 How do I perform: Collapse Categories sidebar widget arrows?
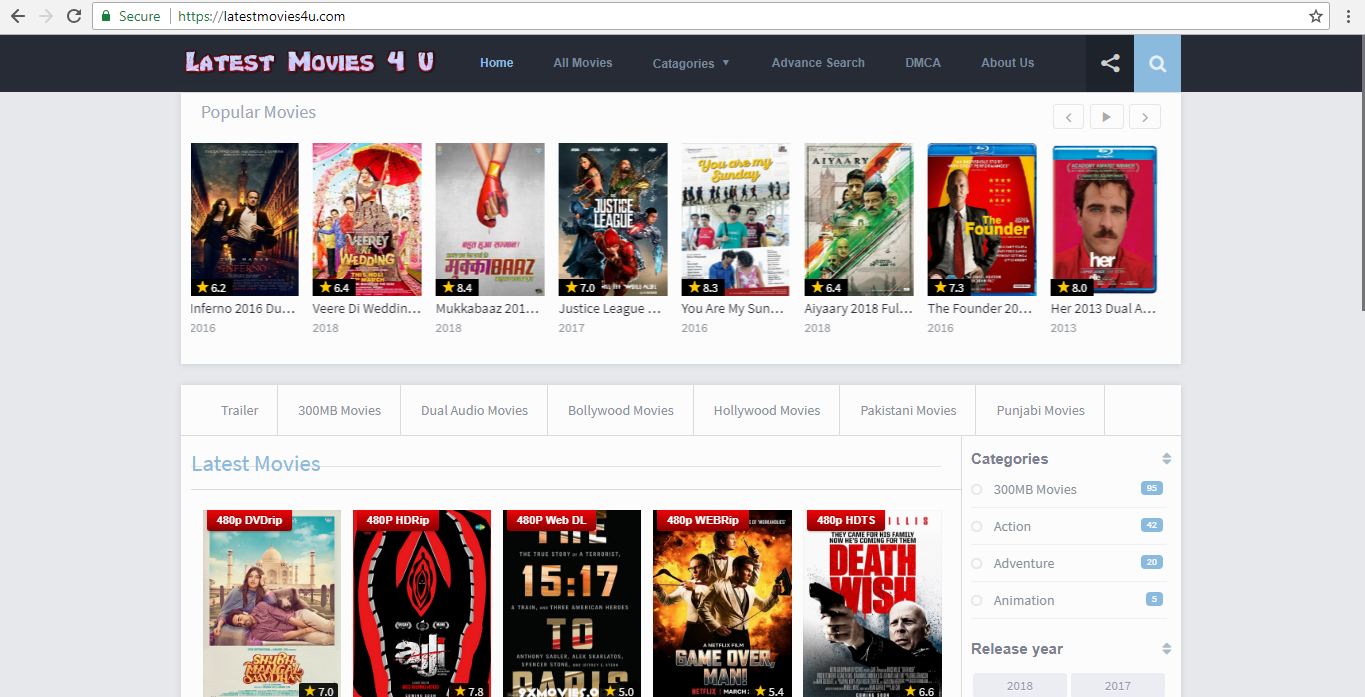pos(1166,459)
